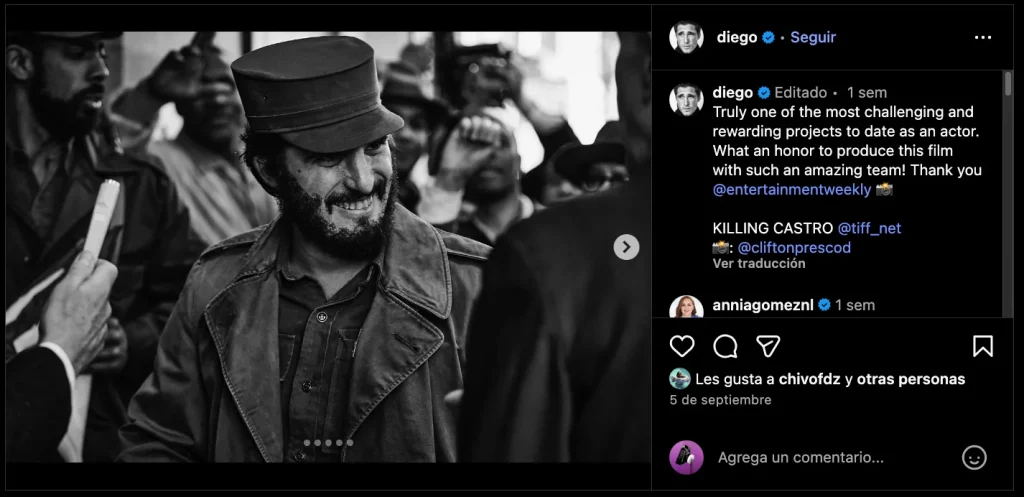1024x497 pixels.
Task: Go to next photo with arrow
Action: pos(626,247)
